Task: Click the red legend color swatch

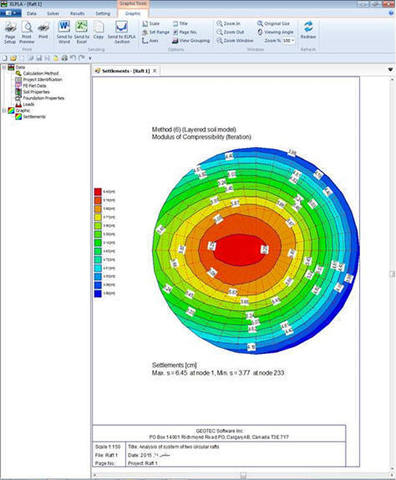Action: (x=98, y=192)
